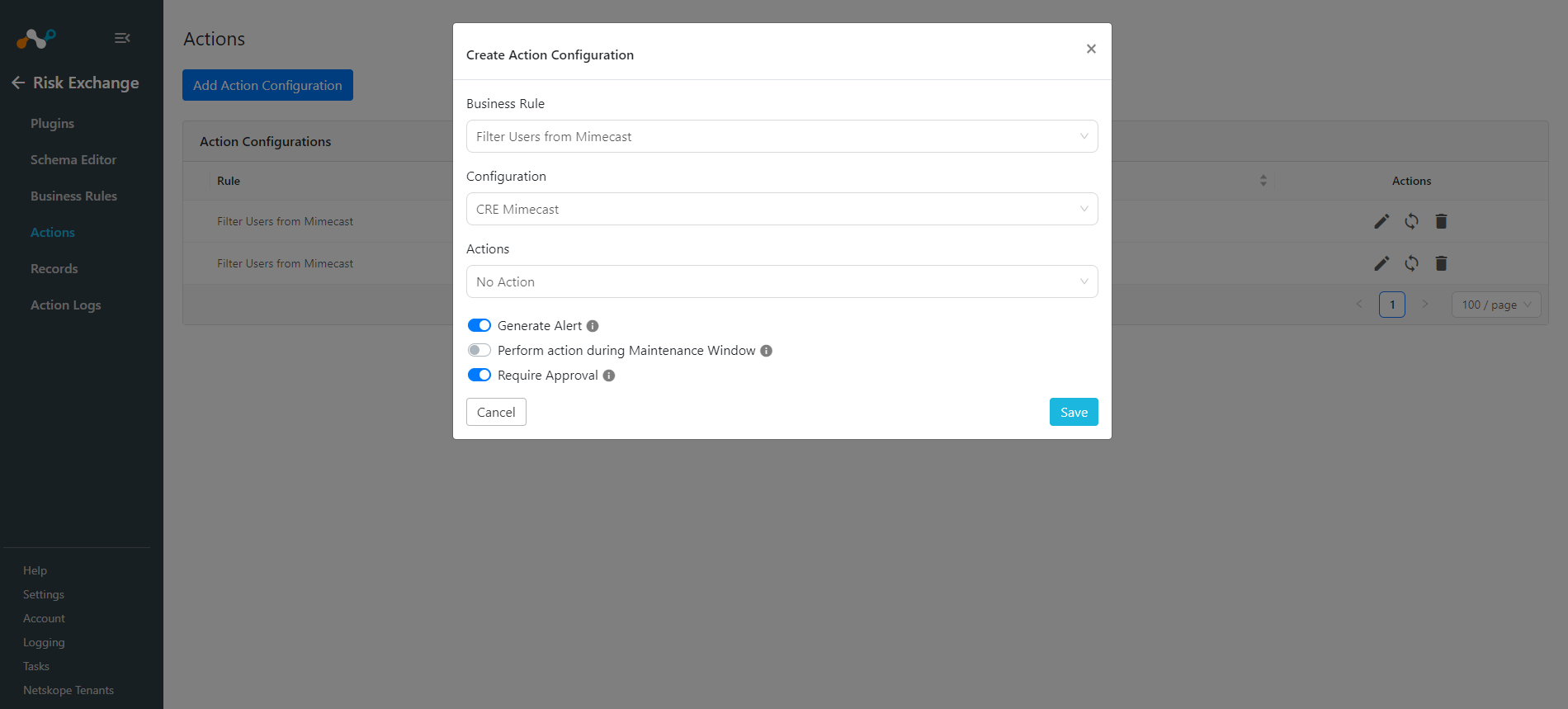Expand the CRE Mimecast Configuration dropdown
The height and width of the screenshot is (709, 1568).
pos(782,209)
